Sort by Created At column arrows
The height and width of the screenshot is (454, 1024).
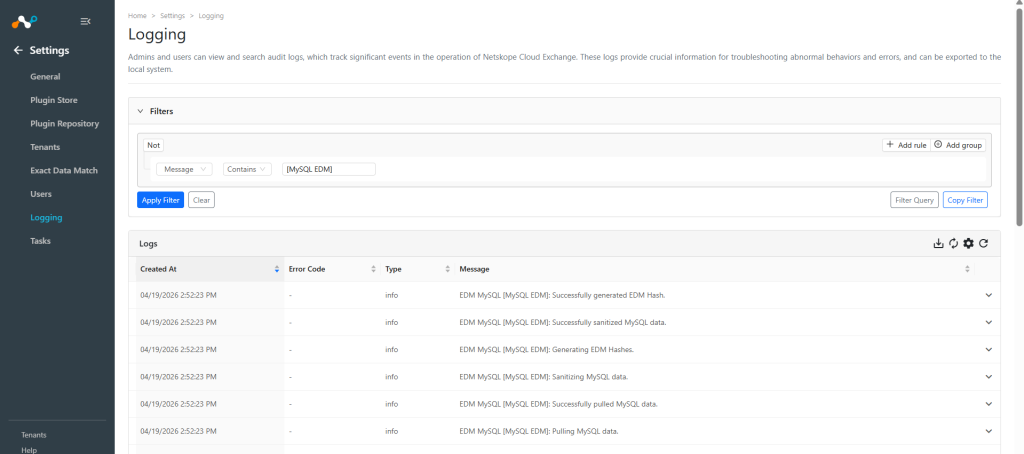pos(277,269)
